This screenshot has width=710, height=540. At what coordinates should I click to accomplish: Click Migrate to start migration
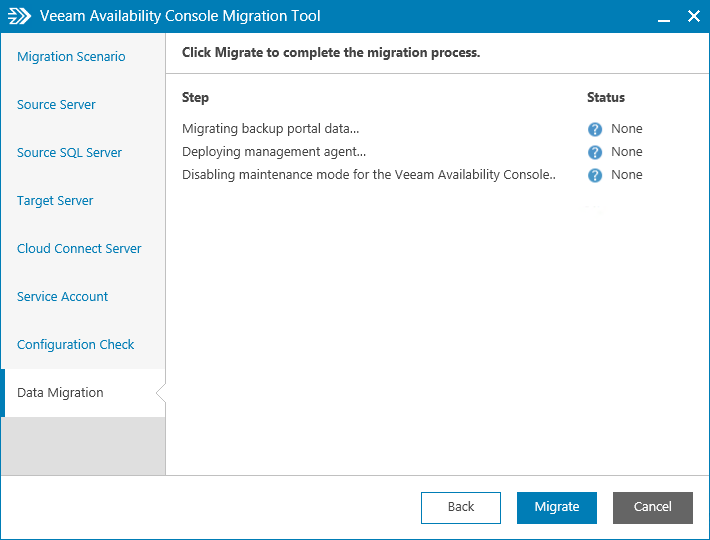click(556, 507)
